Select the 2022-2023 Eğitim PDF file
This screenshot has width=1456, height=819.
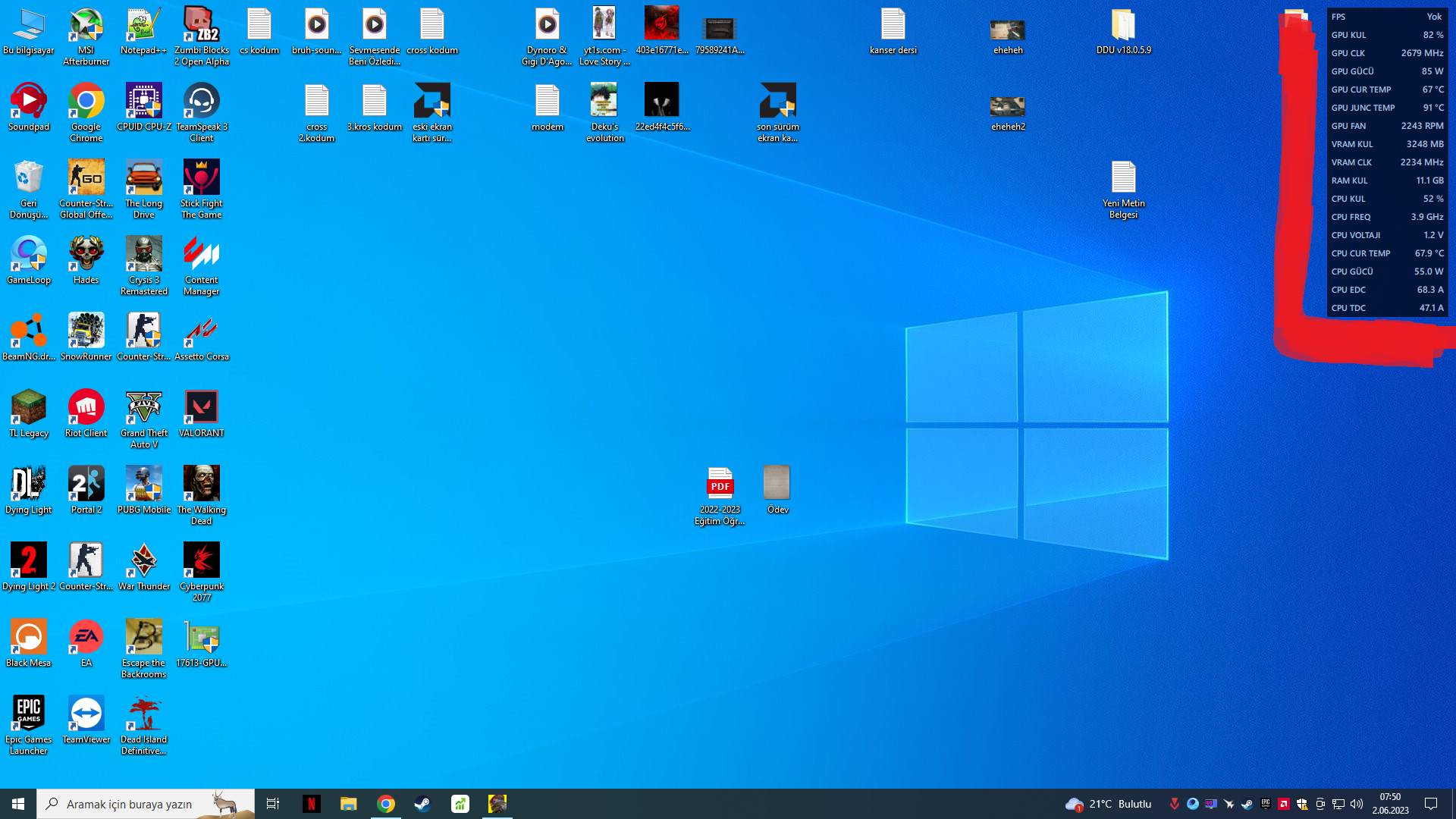720,495
